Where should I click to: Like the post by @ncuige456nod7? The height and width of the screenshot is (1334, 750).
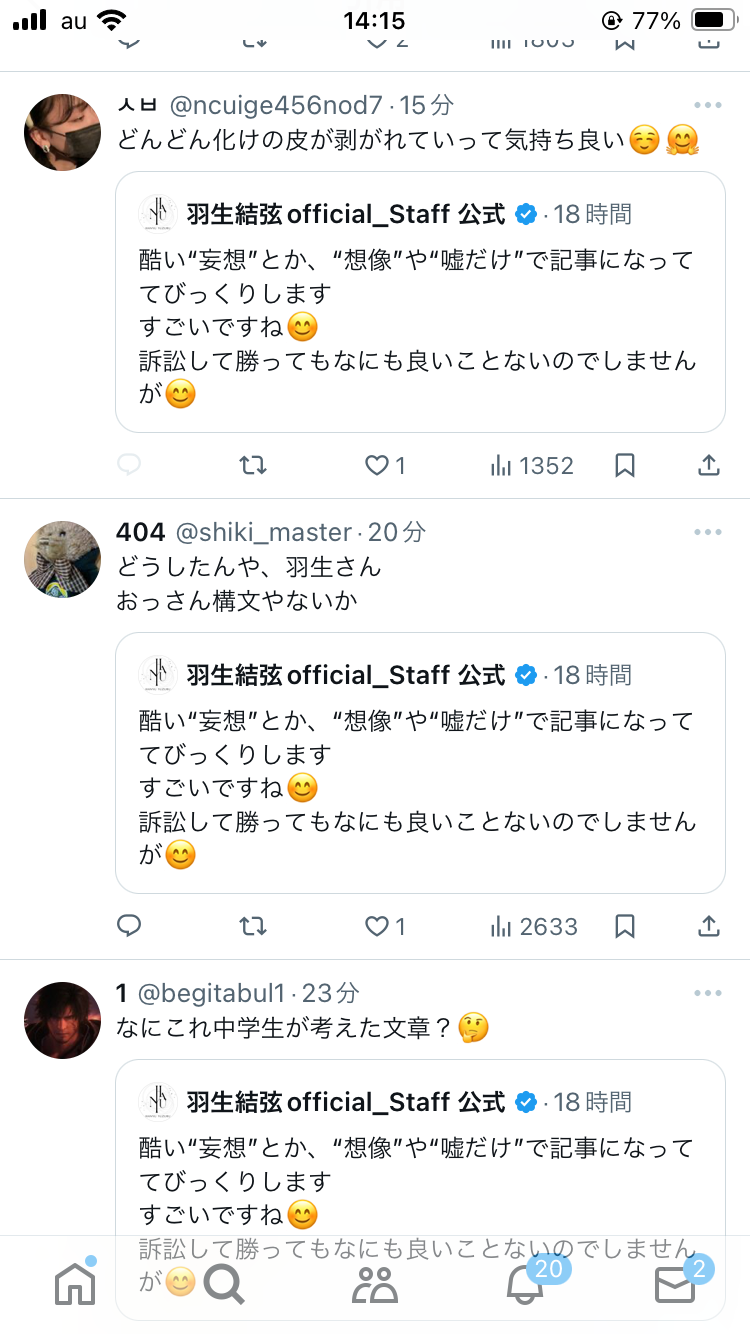point(385,465)
